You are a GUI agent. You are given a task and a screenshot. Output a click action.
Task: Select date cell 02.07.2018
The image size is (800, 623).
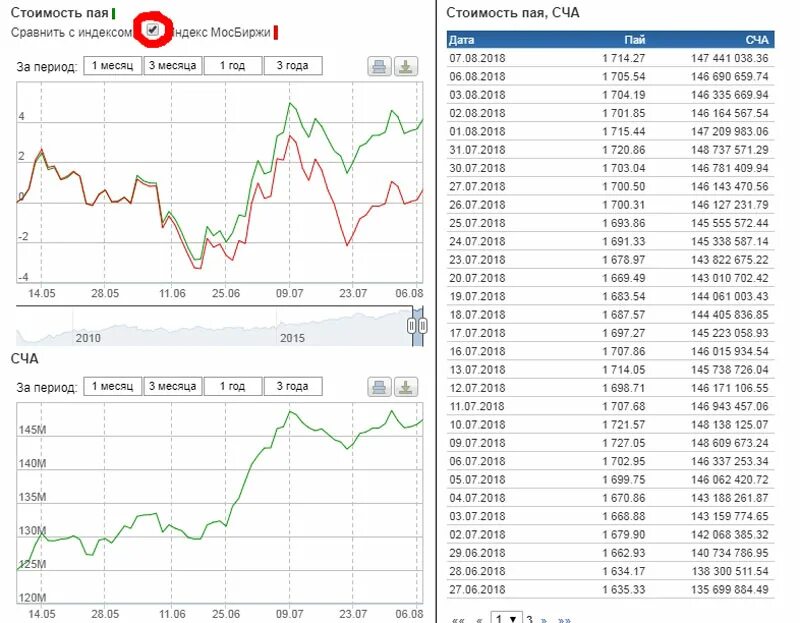[x=477, y=535]
